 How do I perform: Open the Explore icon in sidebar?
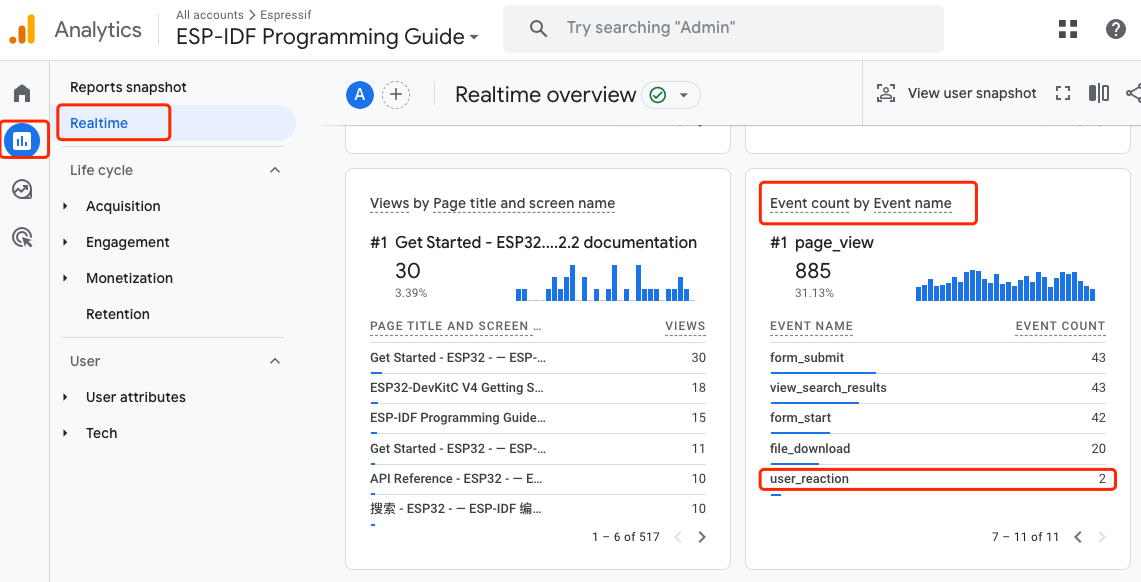point(22,189)
